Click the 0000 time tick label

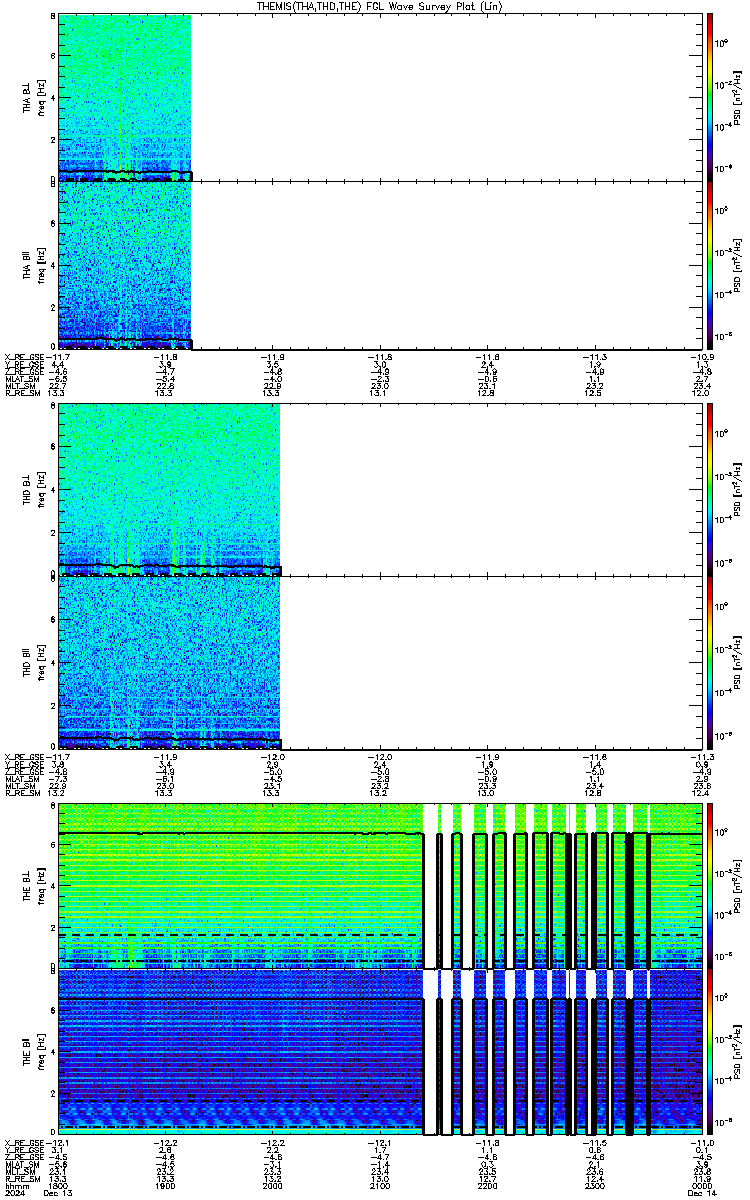[x=702, y=1185]
